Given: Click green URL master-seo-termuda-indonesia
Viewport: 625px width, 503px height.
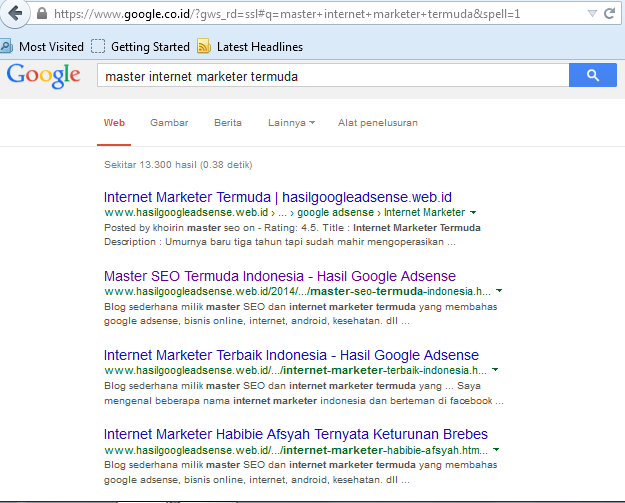Looking at the screenshot, I should [297, 291].
